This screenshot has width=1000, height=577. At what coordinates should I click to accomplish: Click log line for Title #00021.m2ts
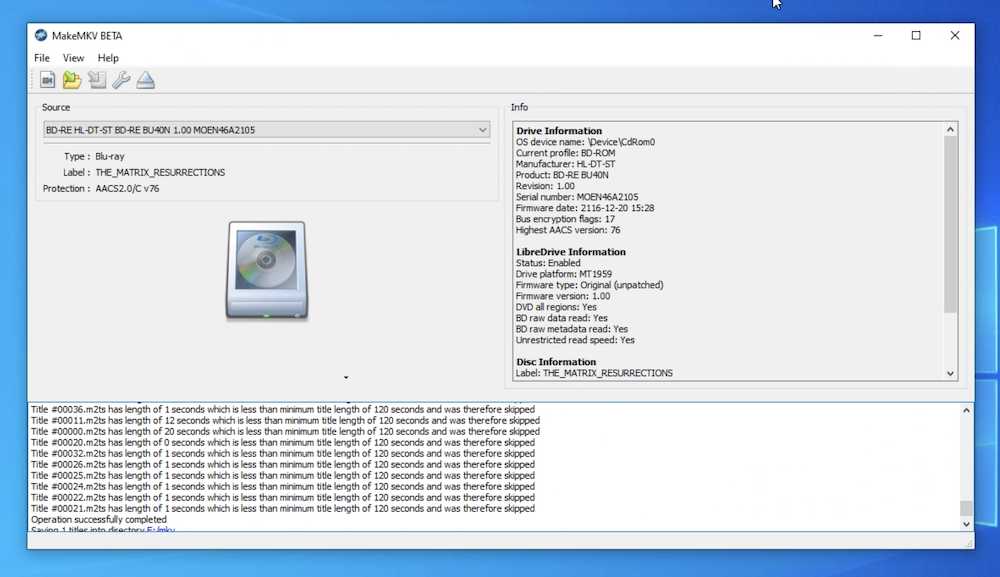click(x=283, y=509)
